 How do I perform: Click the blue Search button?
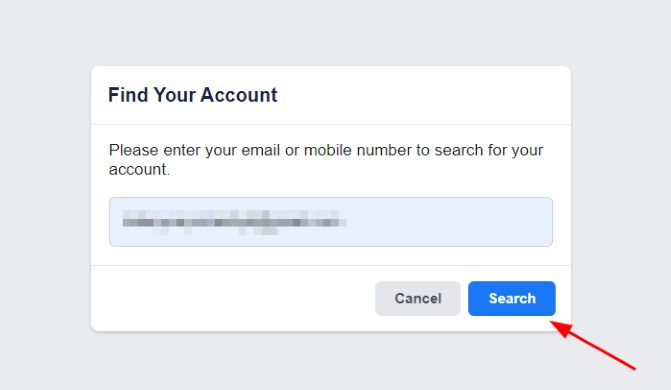tap(512, 298)
